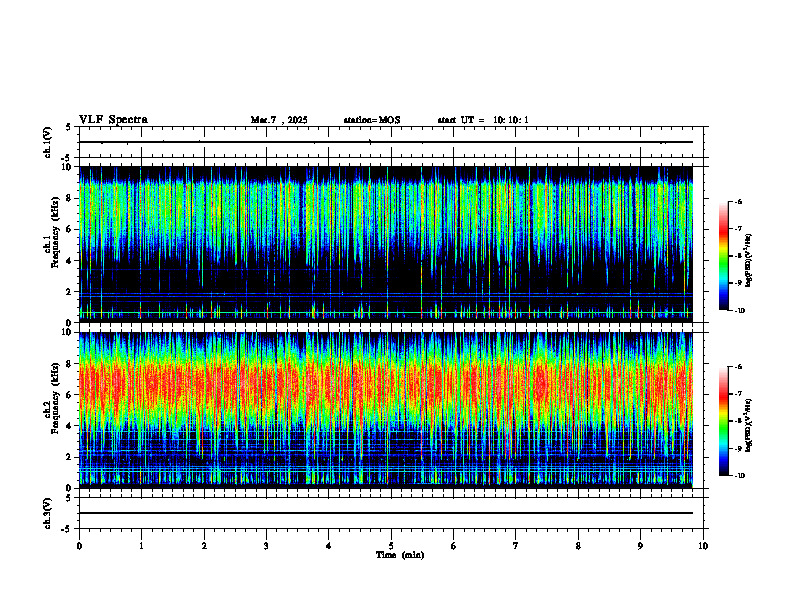Image resolution: width=792 pixels, height=612 pixels.
Task: Click time axis tick label "2"
Action: (204, 546)
